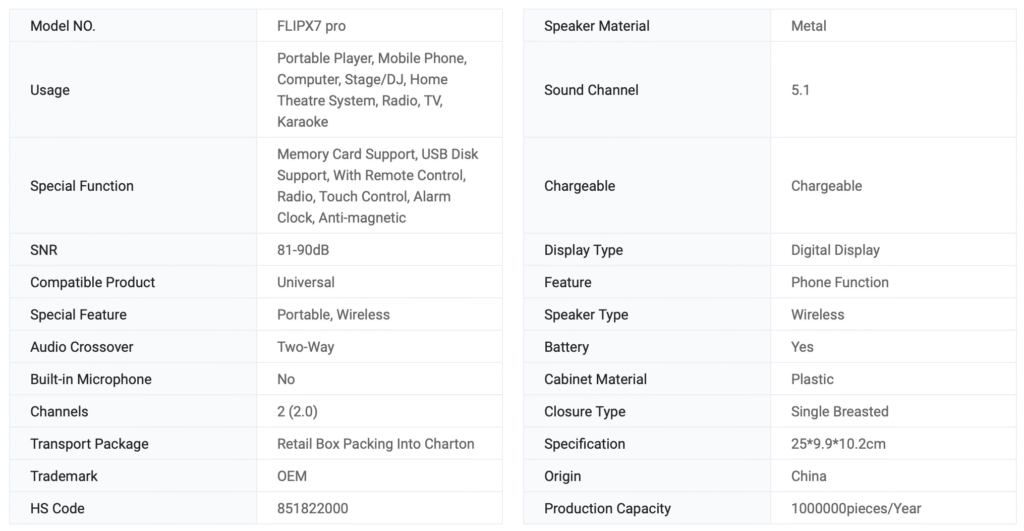Click the Built-in Microphone label
1024x531 pixels.
coord(91,379)
